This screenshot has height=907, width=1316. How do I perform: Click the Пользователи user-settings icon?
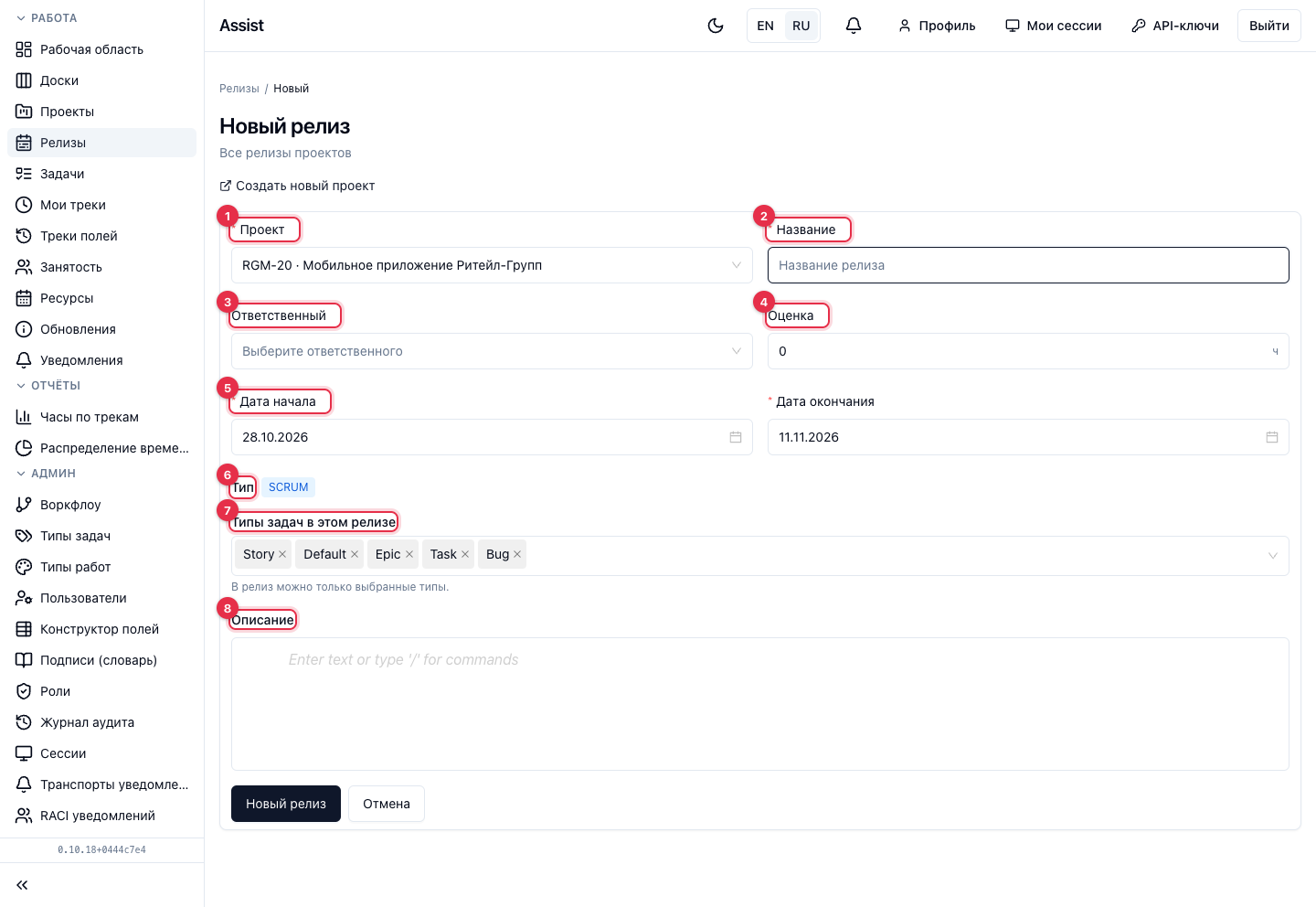click(24, 598)
